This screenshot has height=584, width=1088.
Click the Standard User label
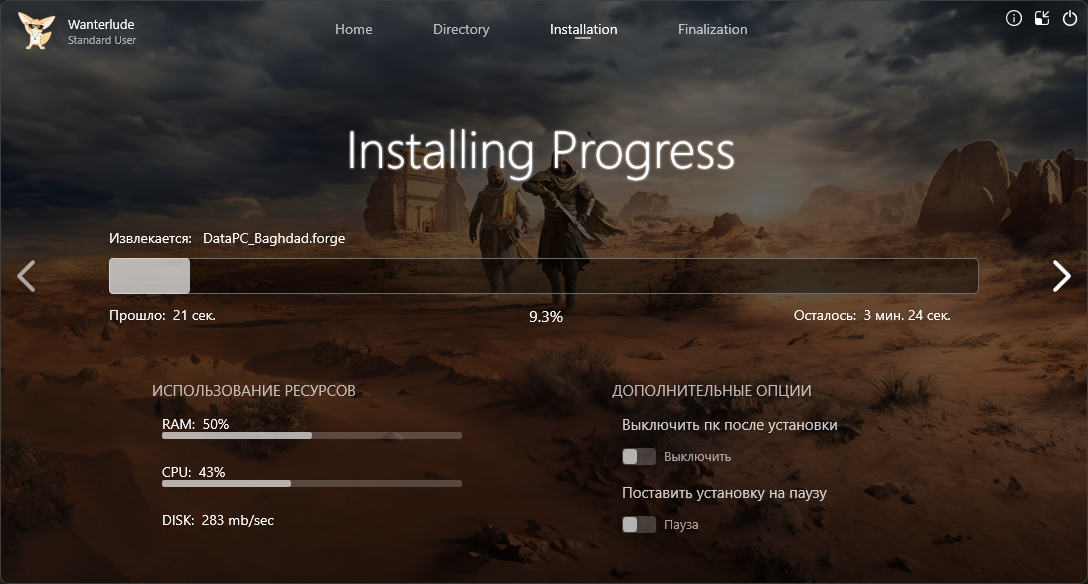click(102, 41)
